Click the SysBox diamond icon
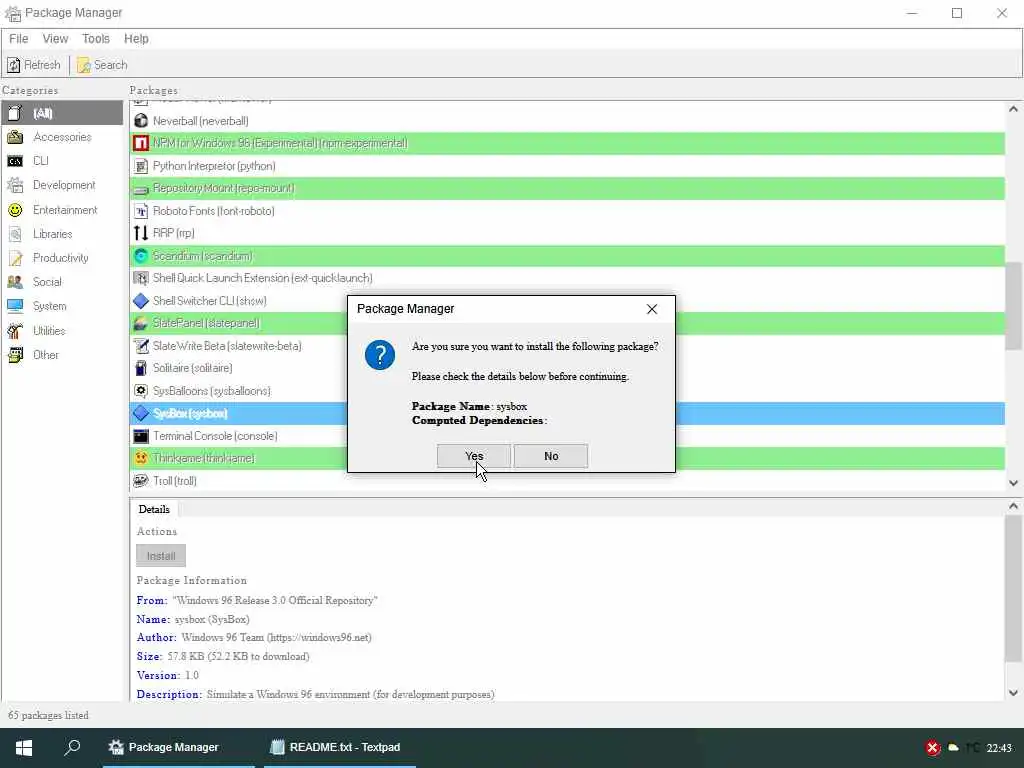Image resolution: width=1024 pixels, height=768 pixels. tap(140, 413)
